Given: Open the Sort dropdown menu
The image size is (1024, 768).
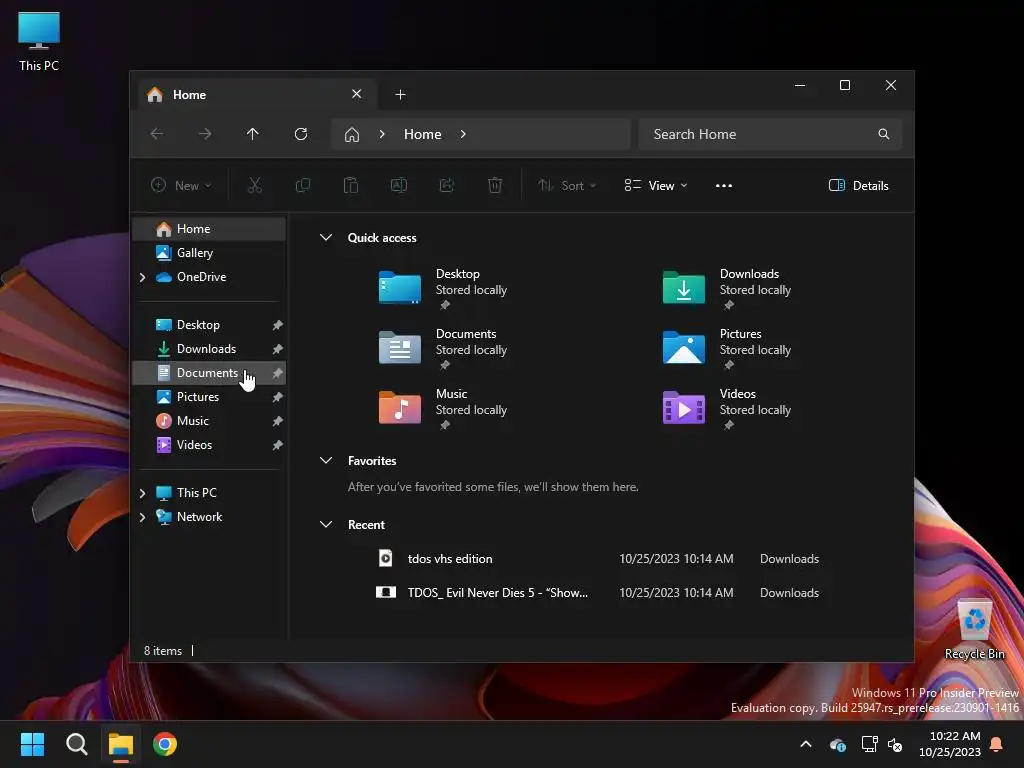Looking at the screenshot, I should [567, 185].
